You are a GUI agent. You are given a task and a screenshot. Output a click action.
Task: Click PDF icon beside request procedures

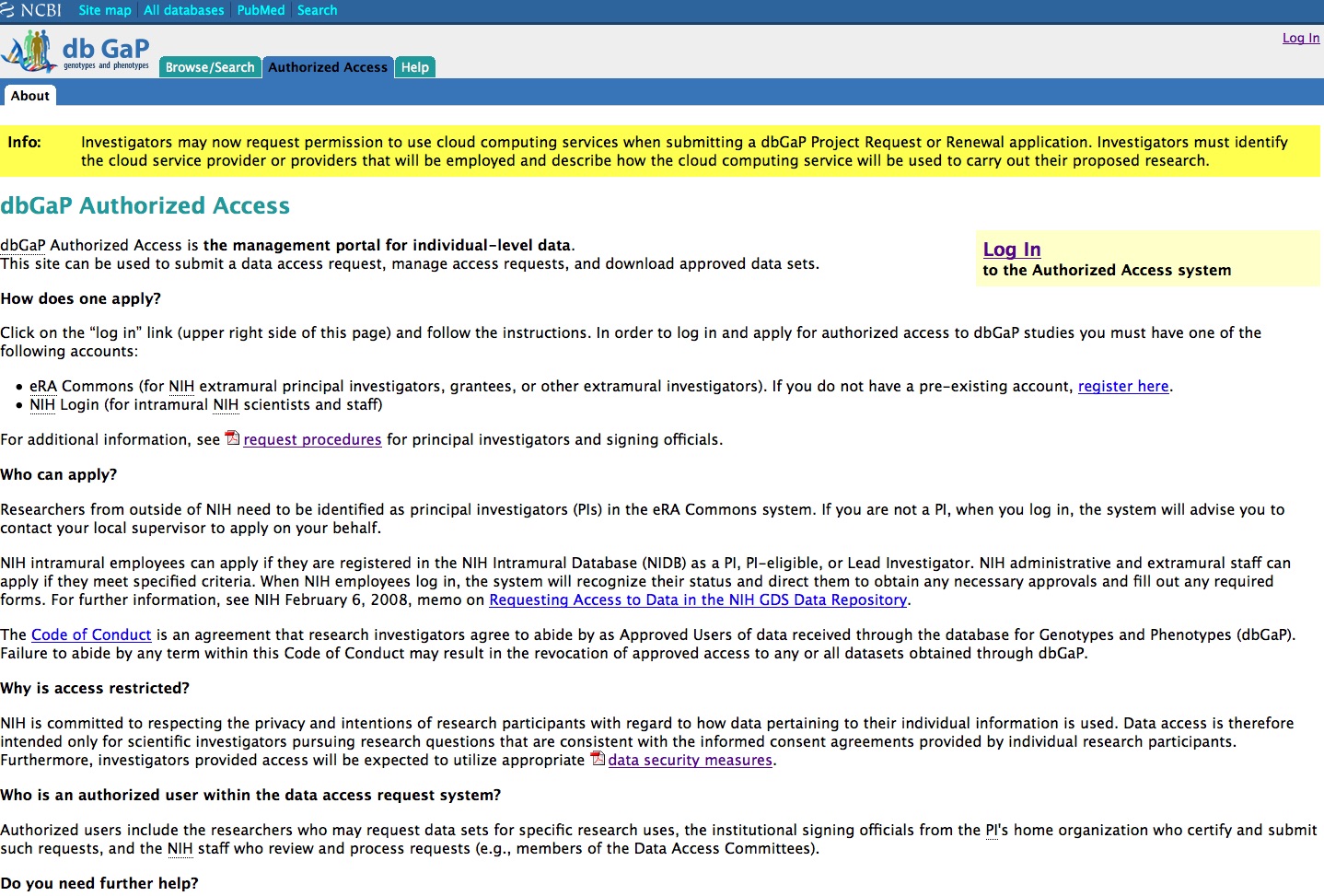tap(232, 438)
